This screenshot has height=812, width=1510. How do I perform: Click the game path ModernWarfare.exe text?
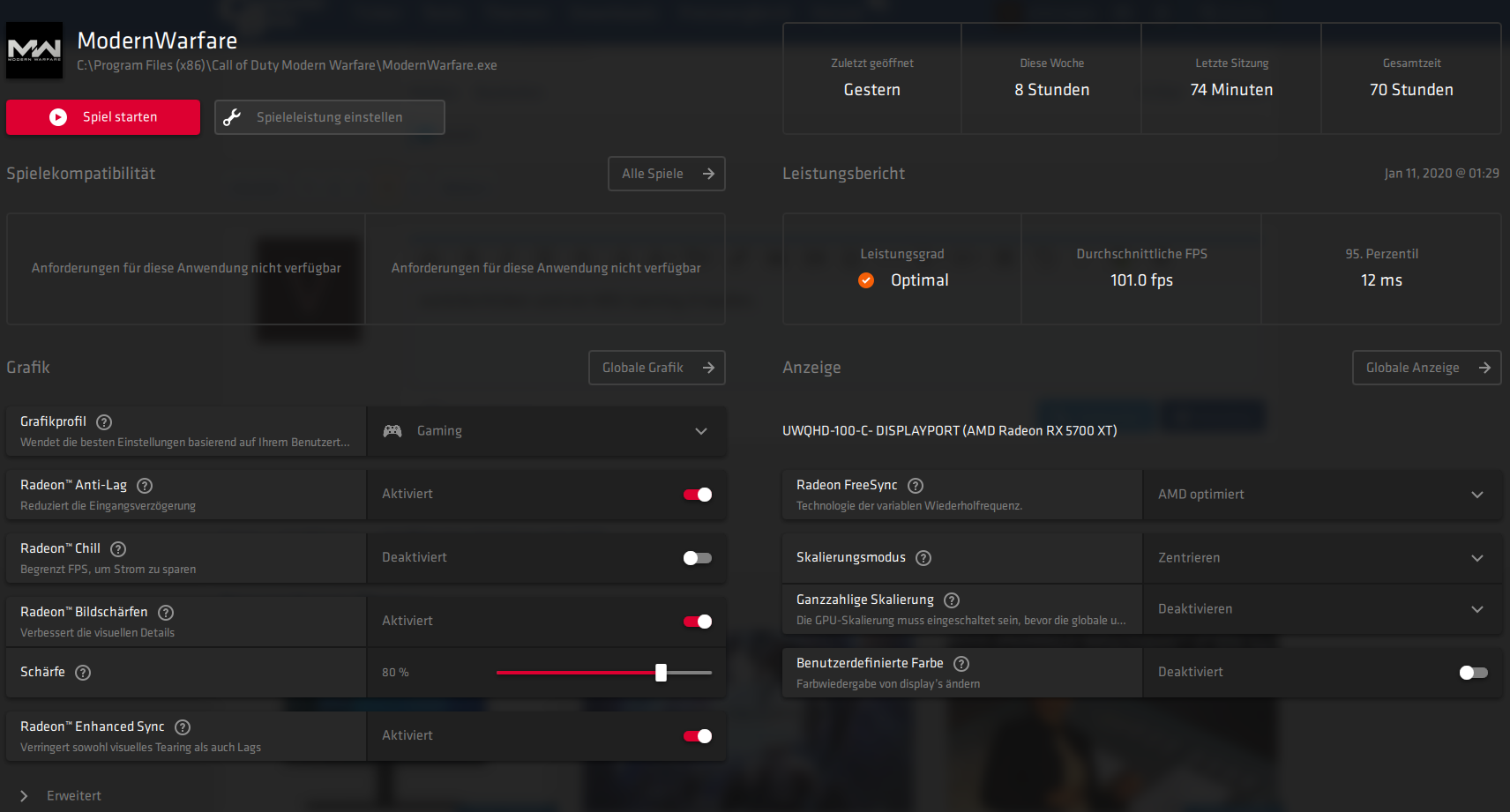pyautogui.click(x=287, y=65)
